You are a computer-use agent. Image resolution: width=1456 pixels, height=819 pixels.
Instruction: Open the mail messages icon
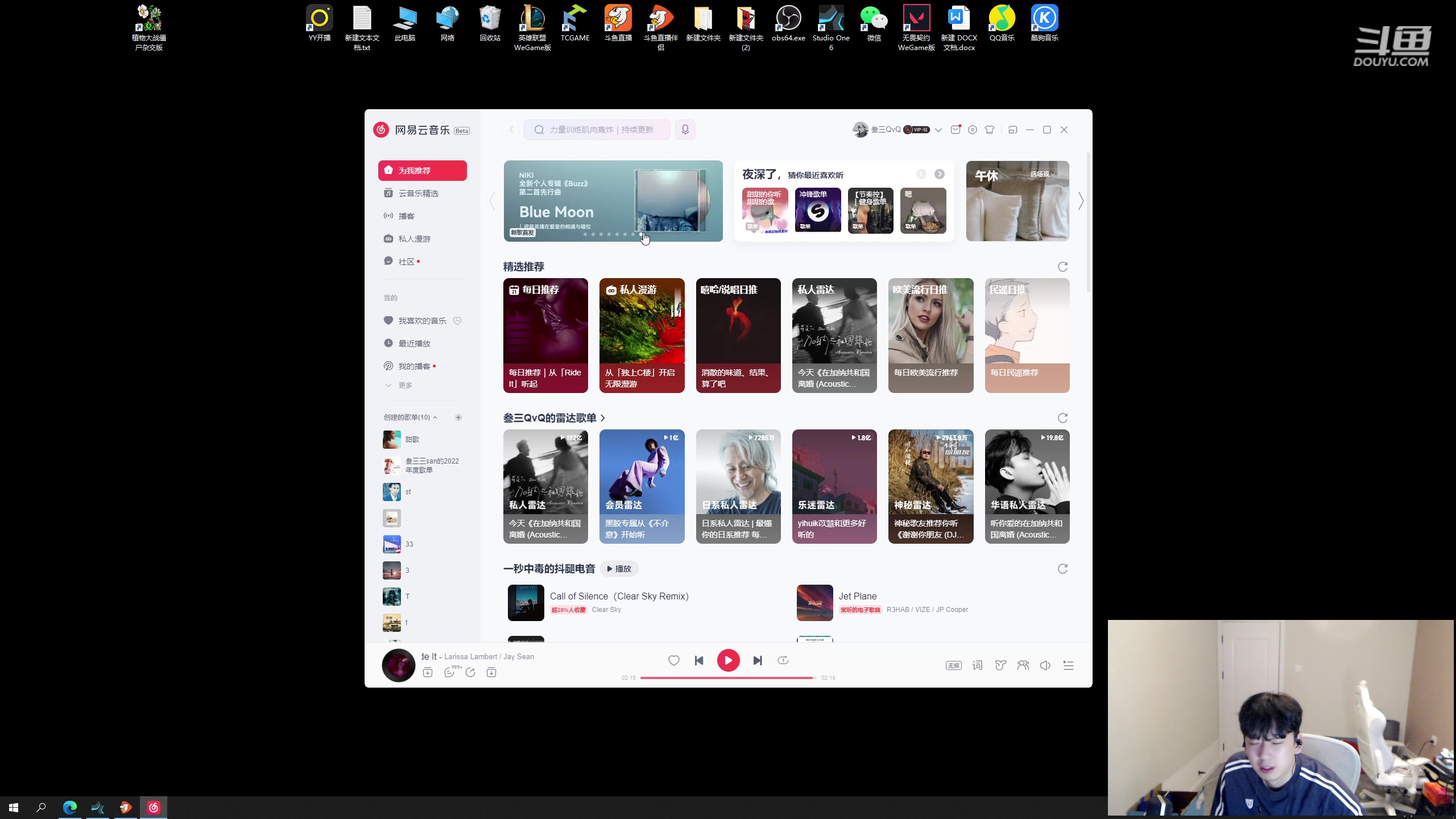click(955, 130)
